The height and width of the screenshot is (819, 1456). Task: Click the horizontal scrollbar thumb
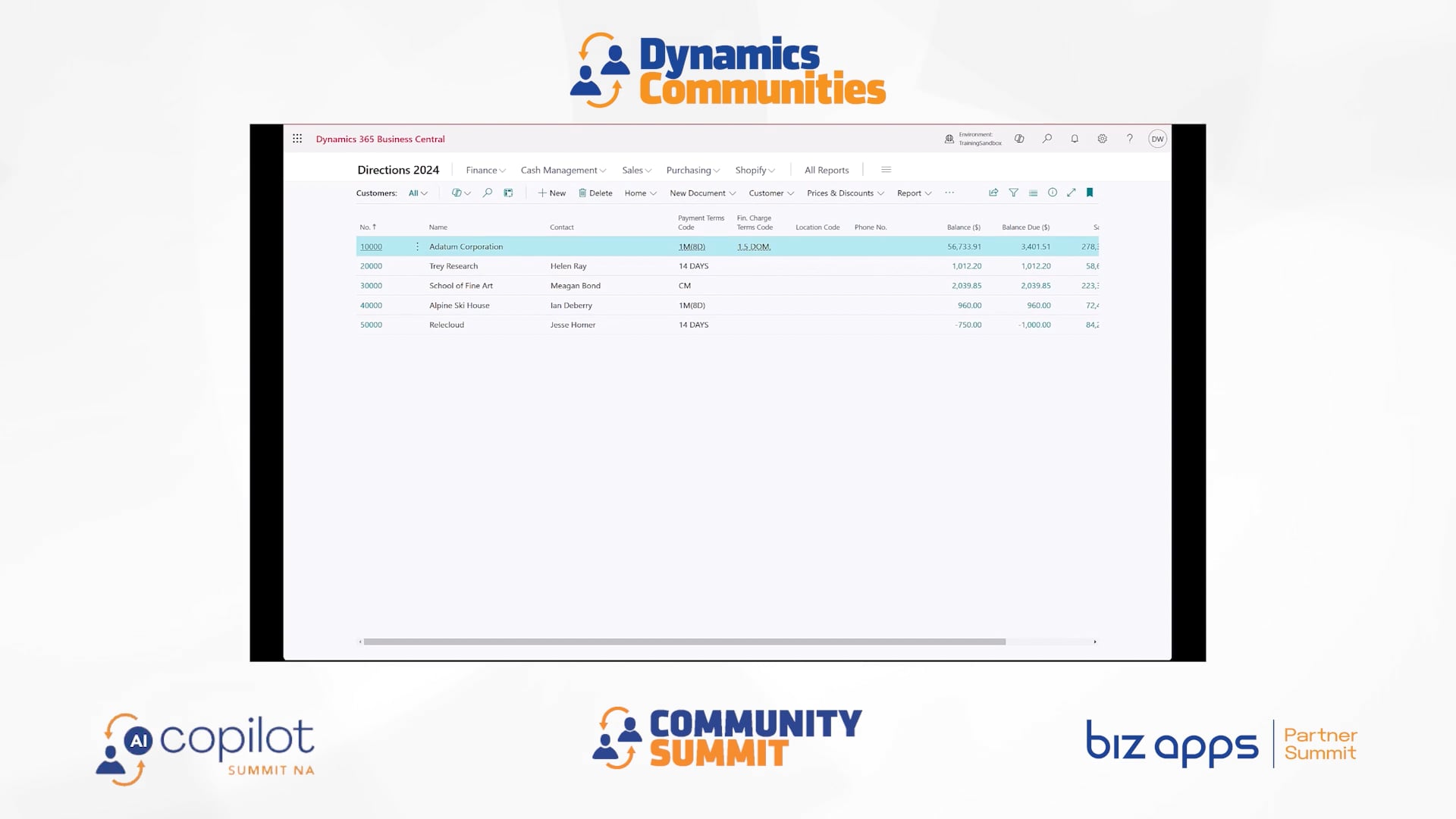tap(685, 642)
